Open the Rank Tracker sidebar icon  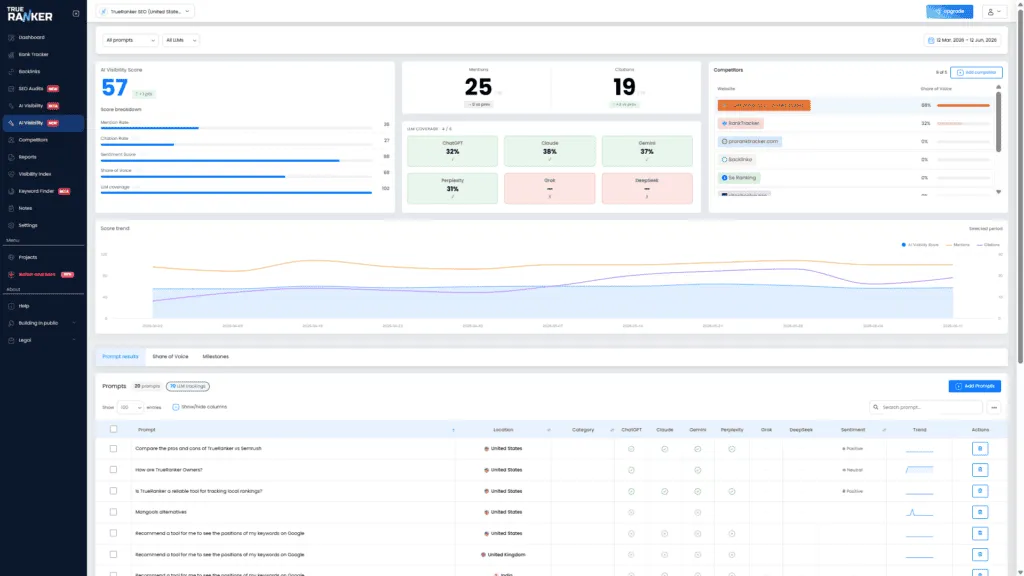pos(11,54)
